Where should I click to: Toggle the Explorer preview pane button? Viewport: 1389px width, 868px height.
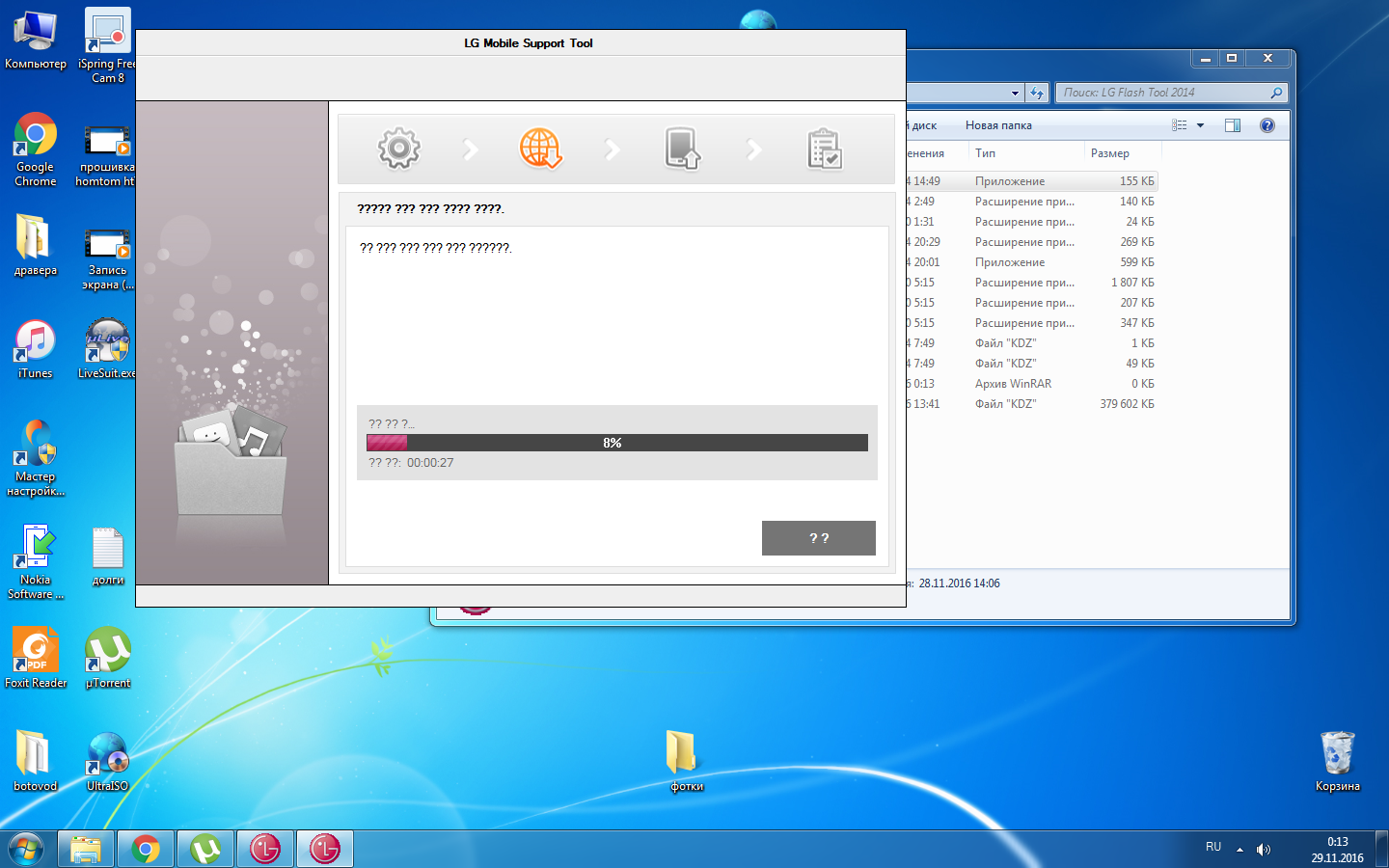pos(1232,125)
